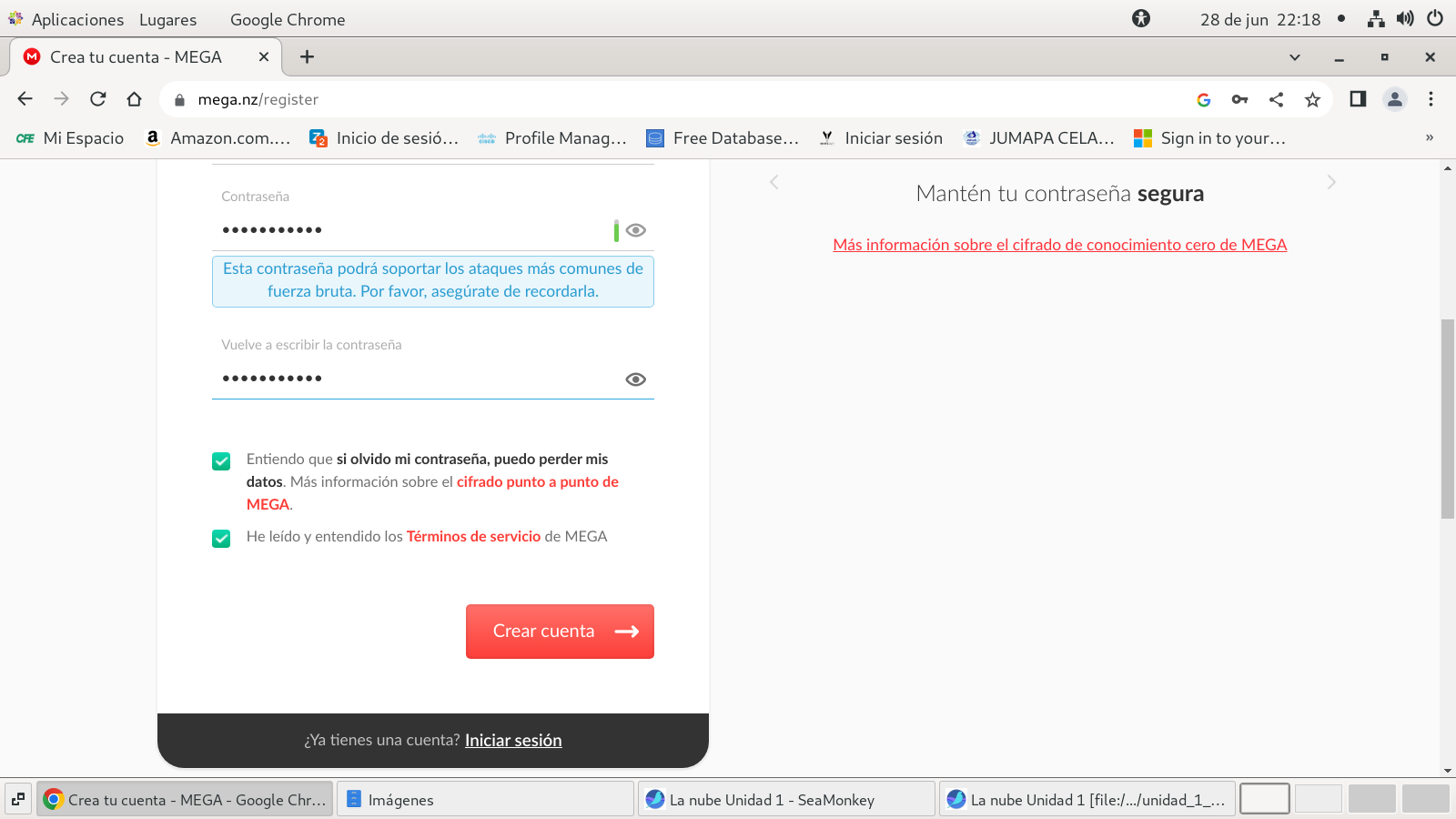Show password in Contraseña field
This screenshot has height=819, width=1456.
click(x=636, y=230)
